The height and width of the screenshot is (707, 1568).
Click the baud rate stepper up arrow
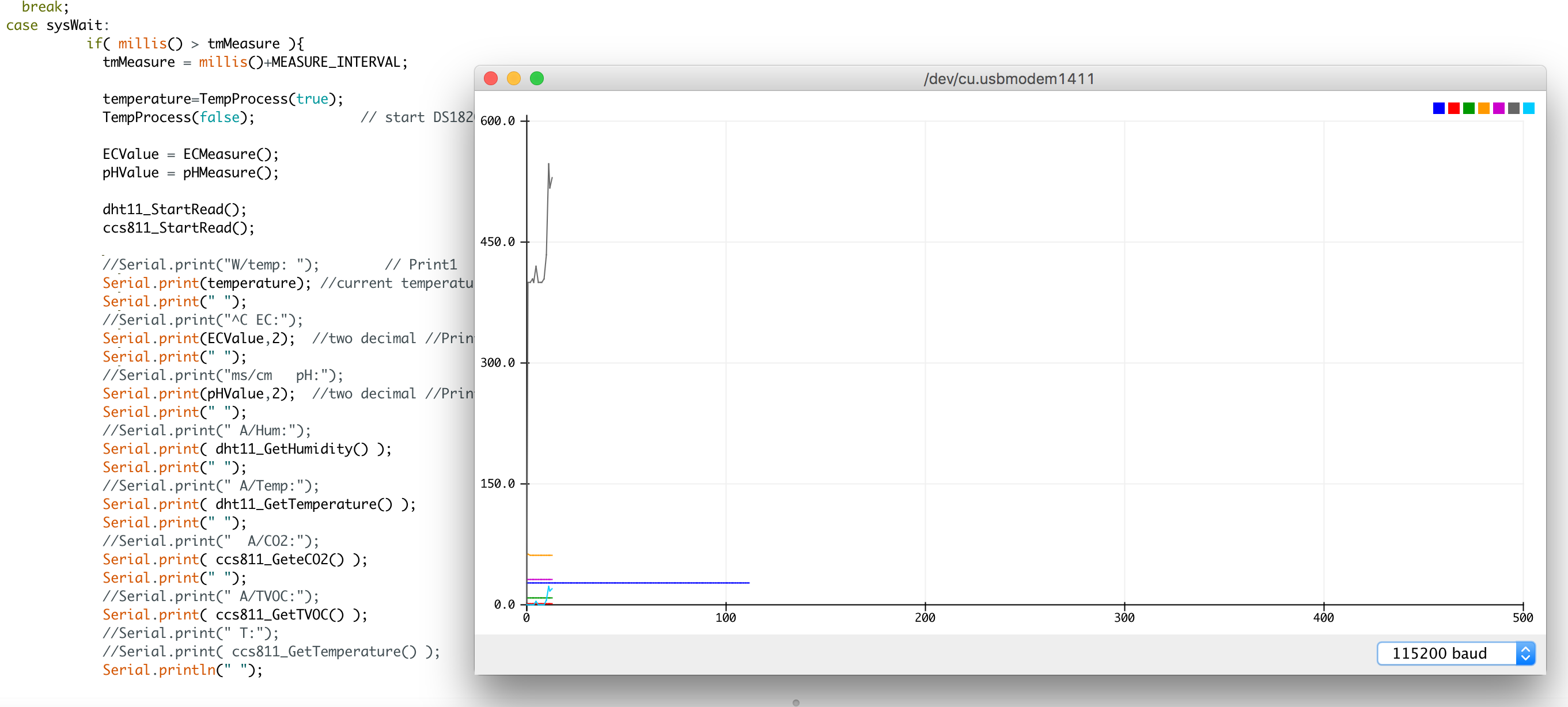coord(1525,649)
